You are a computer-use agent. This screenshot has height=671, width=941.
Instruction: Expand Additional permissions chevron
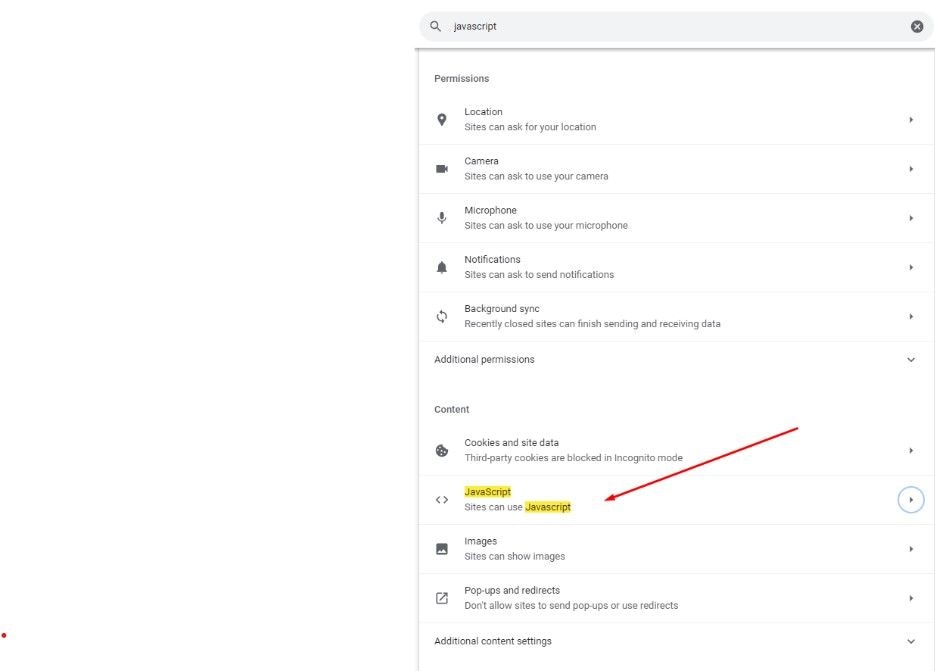click(911, 360)
